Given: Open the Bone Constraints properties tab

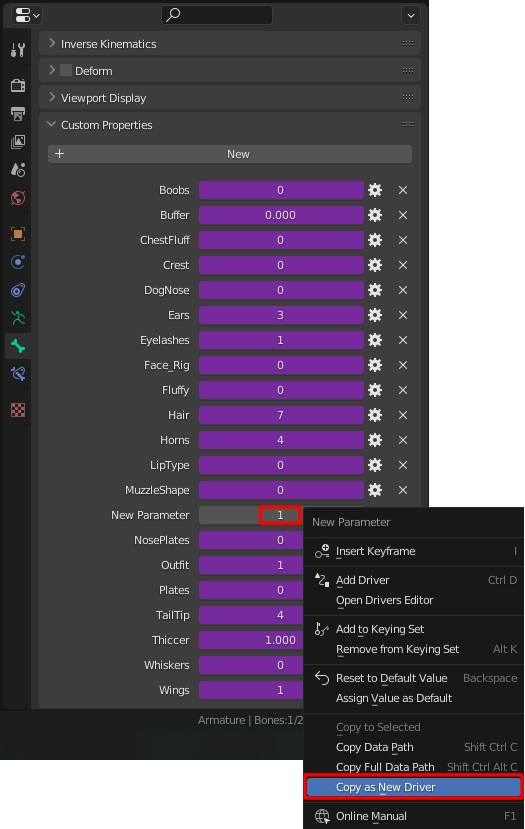Looking at the screenshot, I should coord(17,374).
